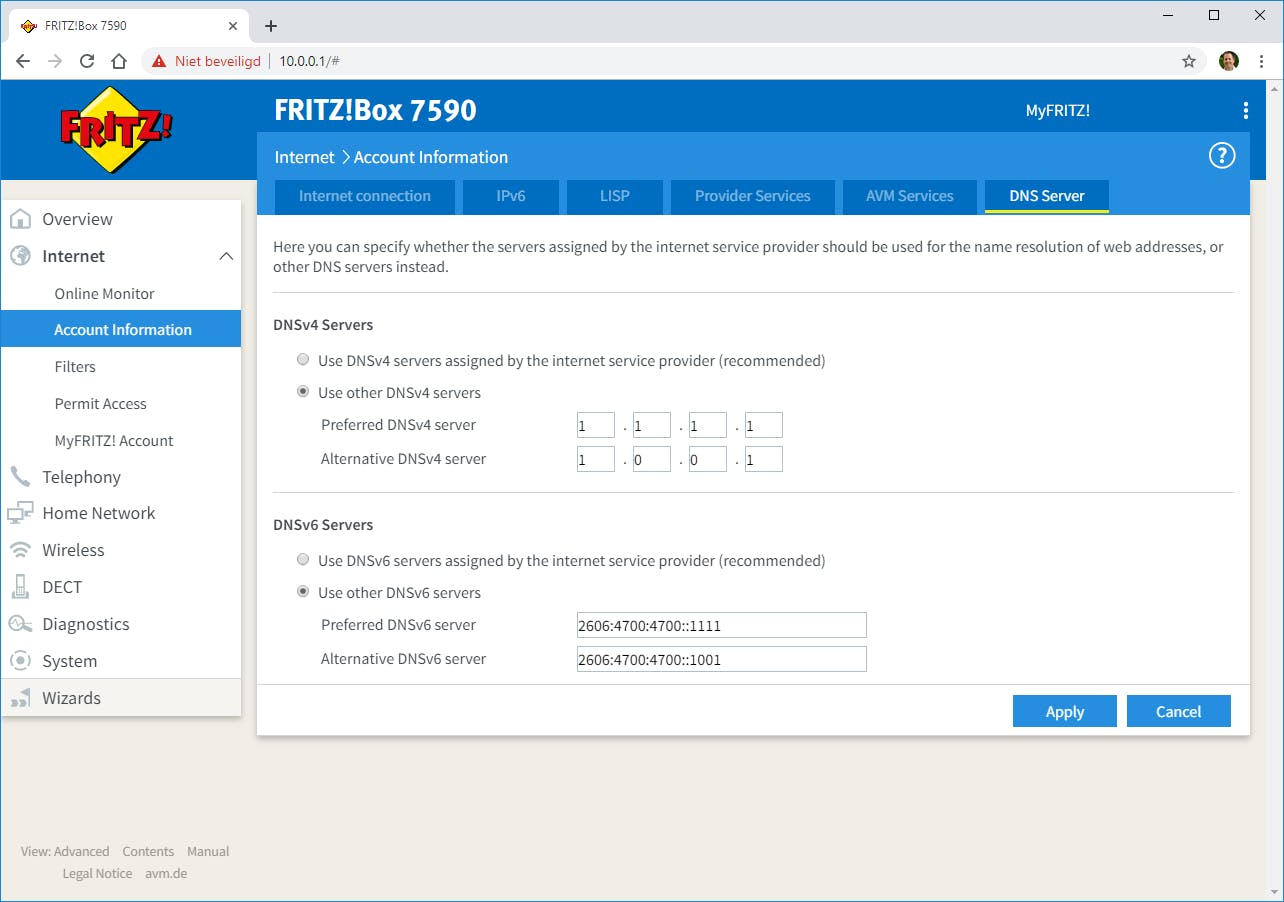Focus fourth octet of Preferred DNSv4 server

(x=764, y=425)
